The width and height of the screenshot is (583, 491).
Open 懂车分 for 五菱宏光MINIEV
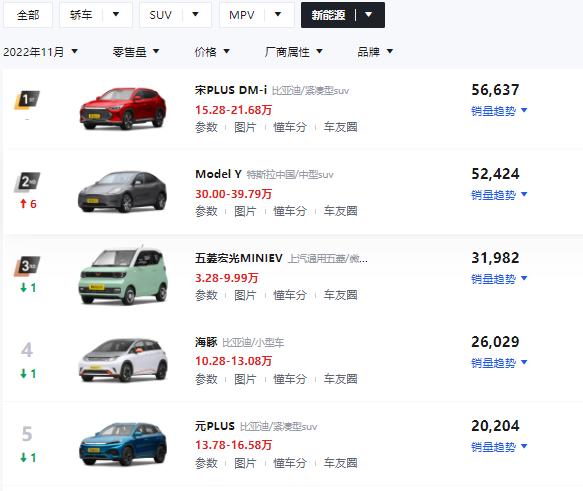(290, 295)
